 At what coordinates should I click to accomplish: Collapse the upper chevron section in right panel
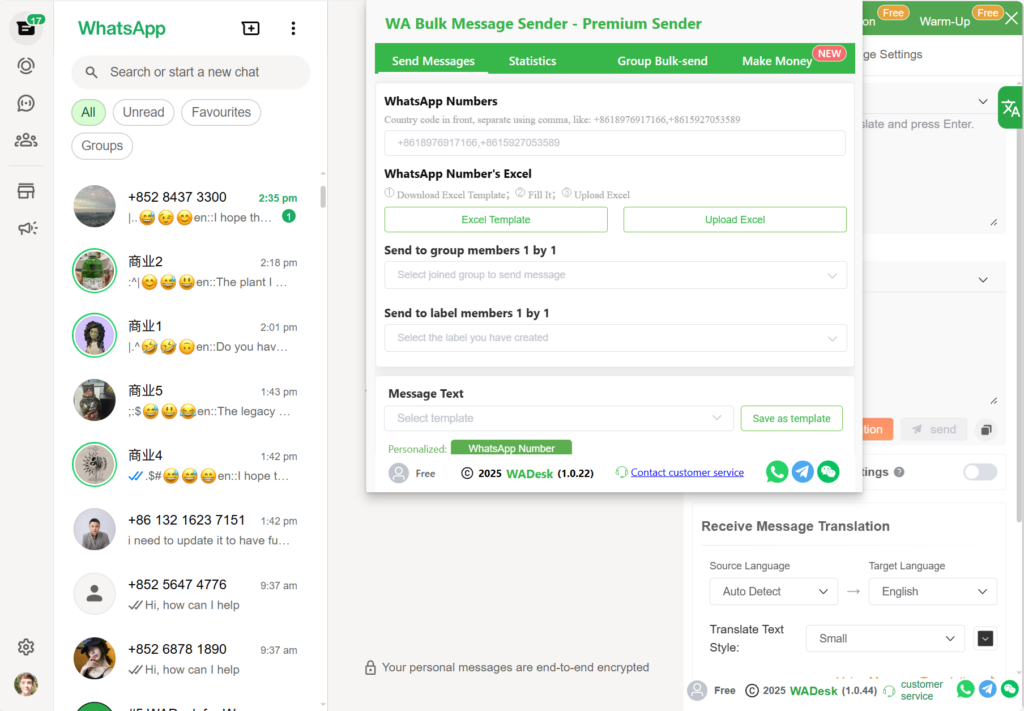pyautogui.click(x=983, y=101)
